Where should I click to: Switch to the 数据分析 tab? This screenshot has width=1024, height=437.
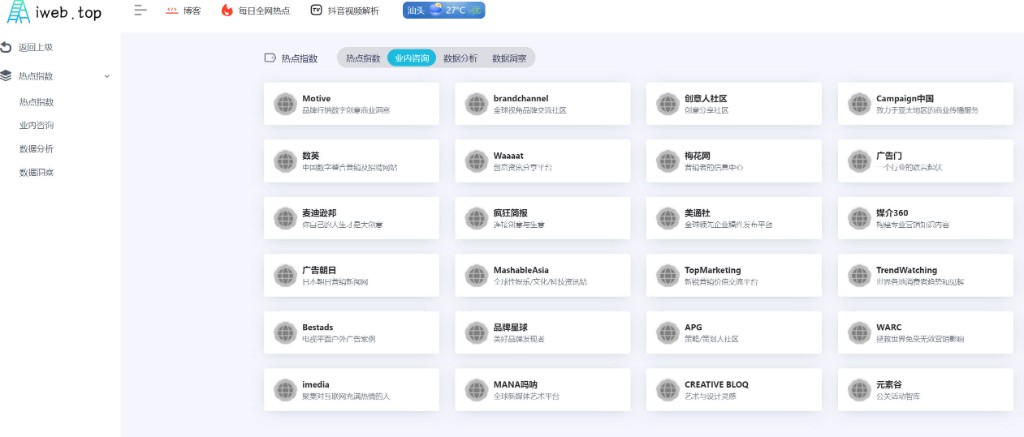point(460,57)
